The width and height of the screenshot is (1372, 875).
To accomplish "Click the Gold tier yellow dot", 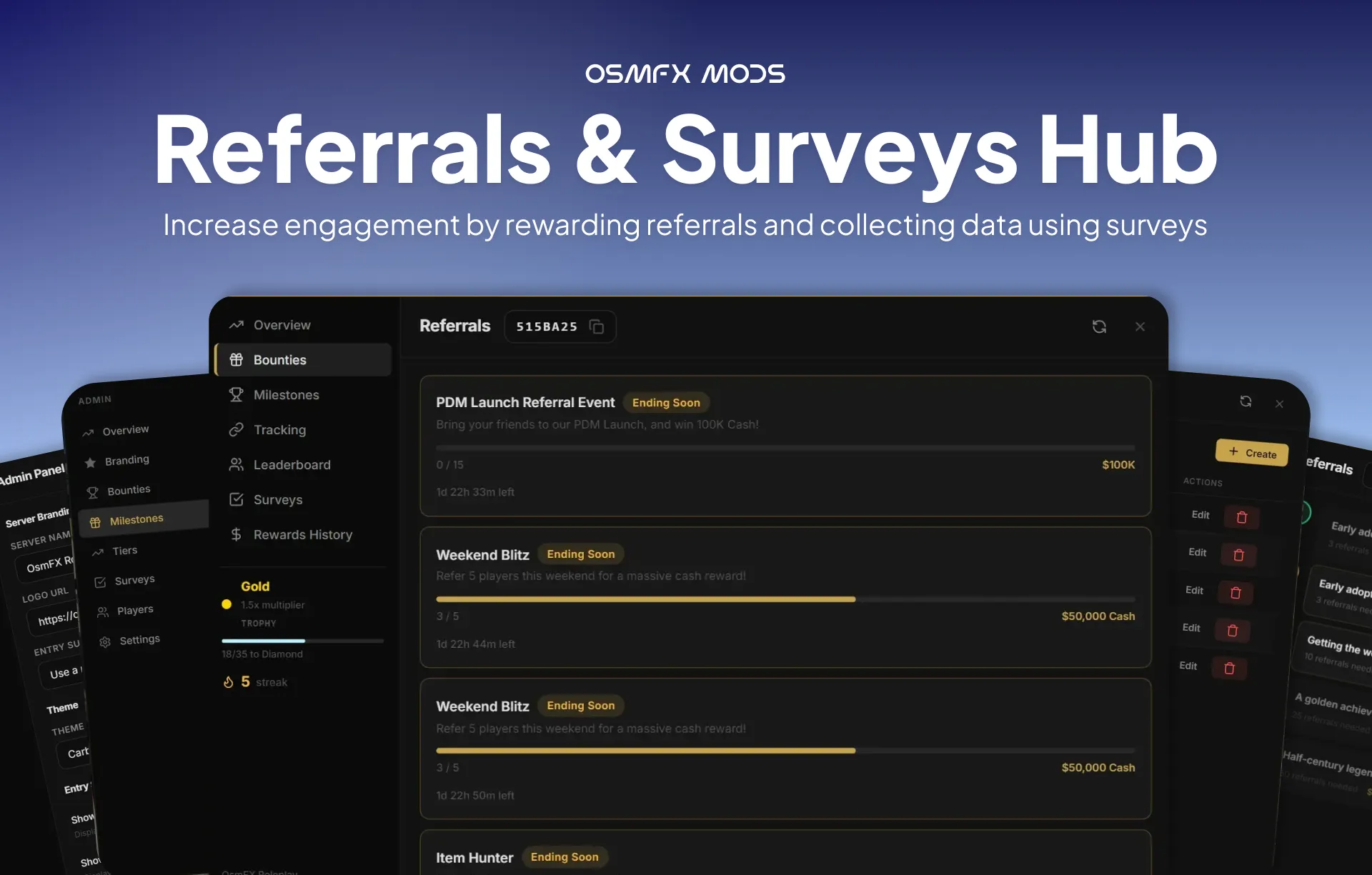I will [x=227, y=604].
